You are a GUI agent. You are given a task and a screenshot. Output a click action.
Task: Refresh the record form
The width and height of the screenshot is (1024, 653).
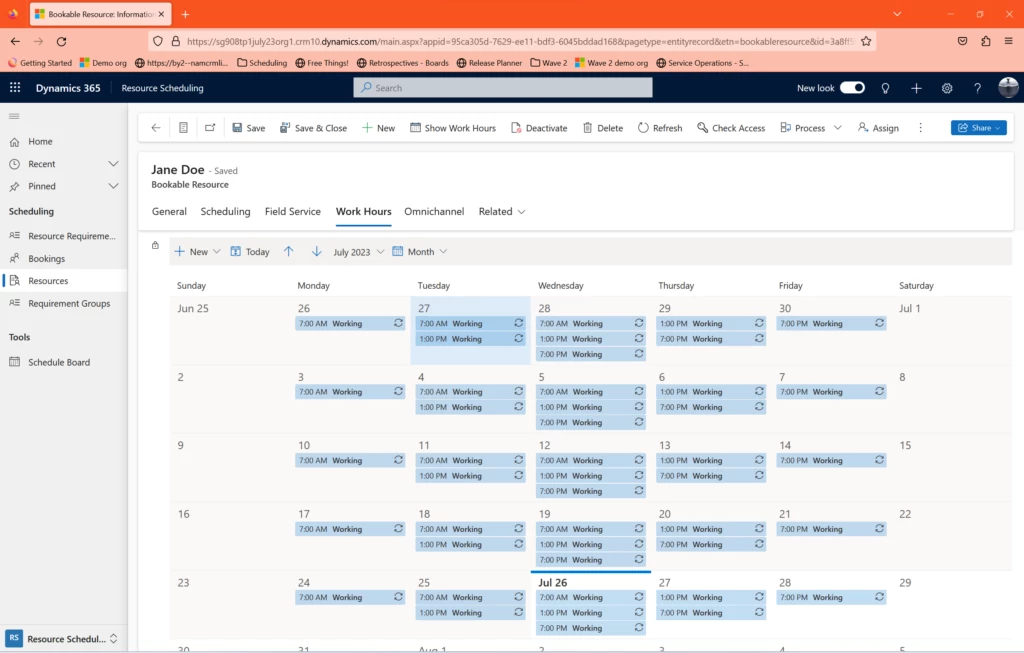(x=659, y=127)
